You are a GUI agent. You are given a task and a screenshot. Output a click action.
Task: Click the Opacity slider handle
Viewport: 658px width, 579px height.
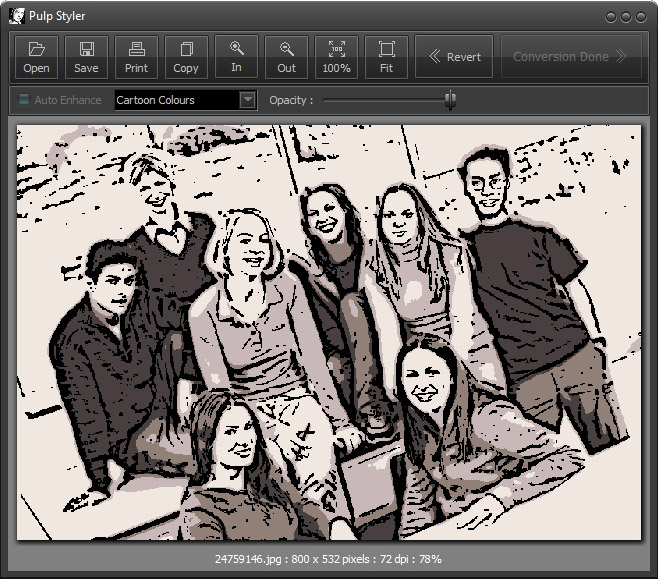[x=450, y=100]
